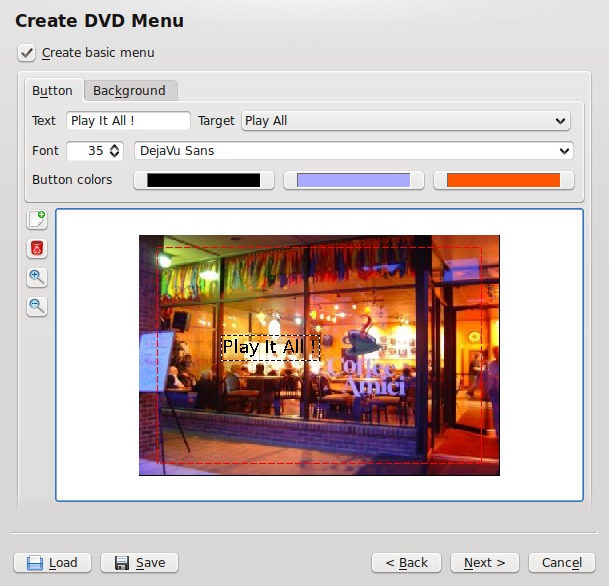This screenshot has width=609, height=586.
Task: Cancel the DVD menu wizard
Action: point(554,563)
